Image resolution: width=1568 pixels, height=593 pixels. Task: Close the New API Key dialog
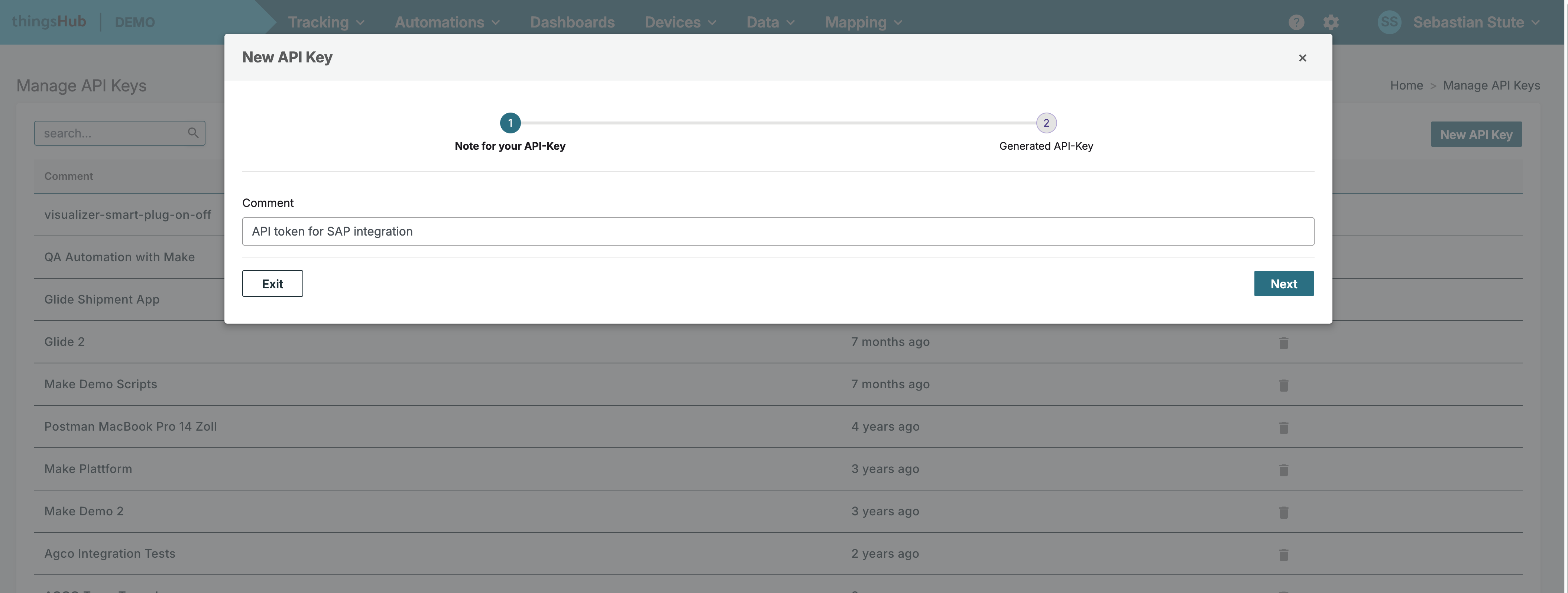click(1302, 58)
